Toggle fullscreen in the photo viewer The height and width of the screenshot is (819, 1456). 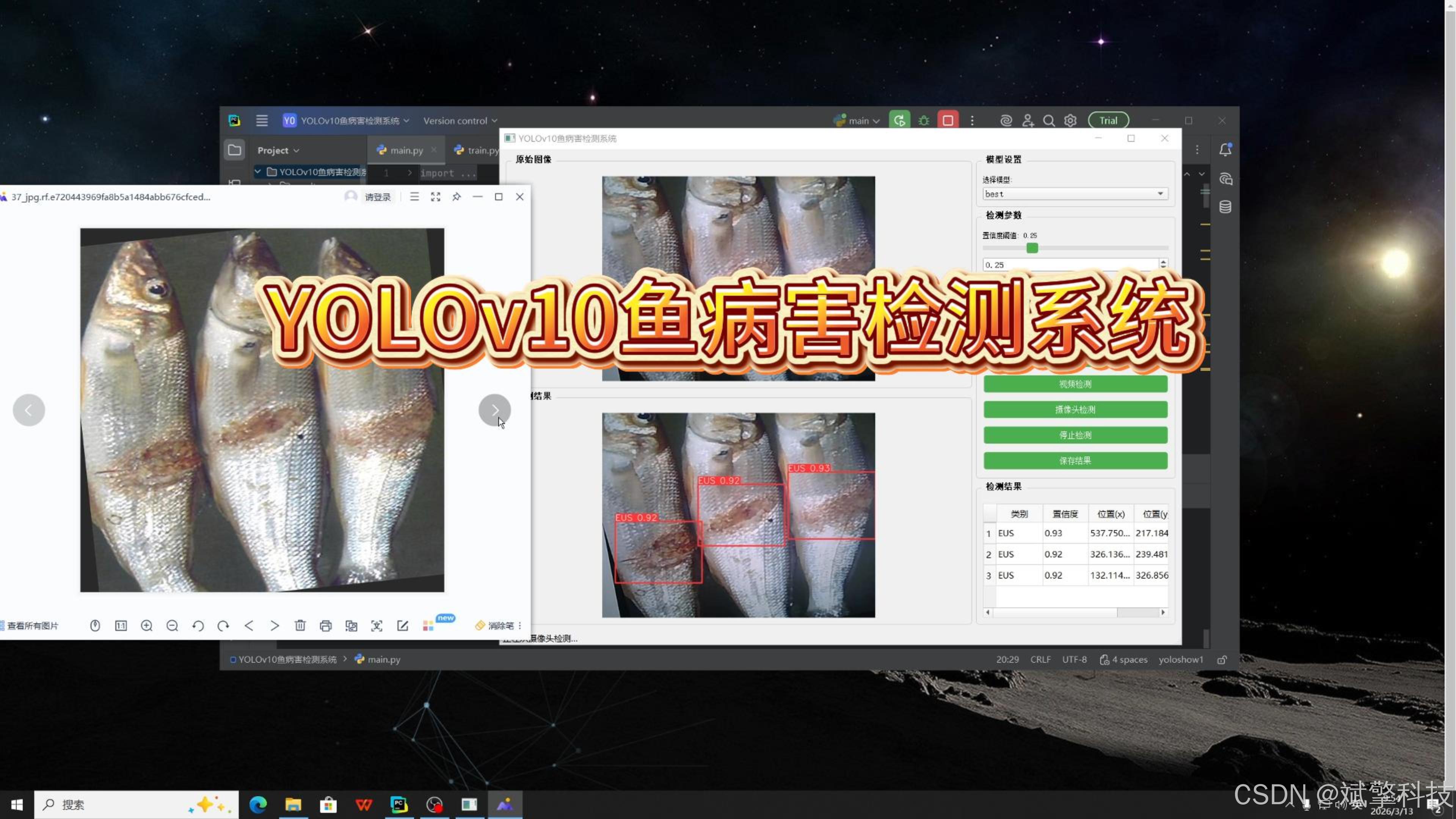(x=435, y=197)
